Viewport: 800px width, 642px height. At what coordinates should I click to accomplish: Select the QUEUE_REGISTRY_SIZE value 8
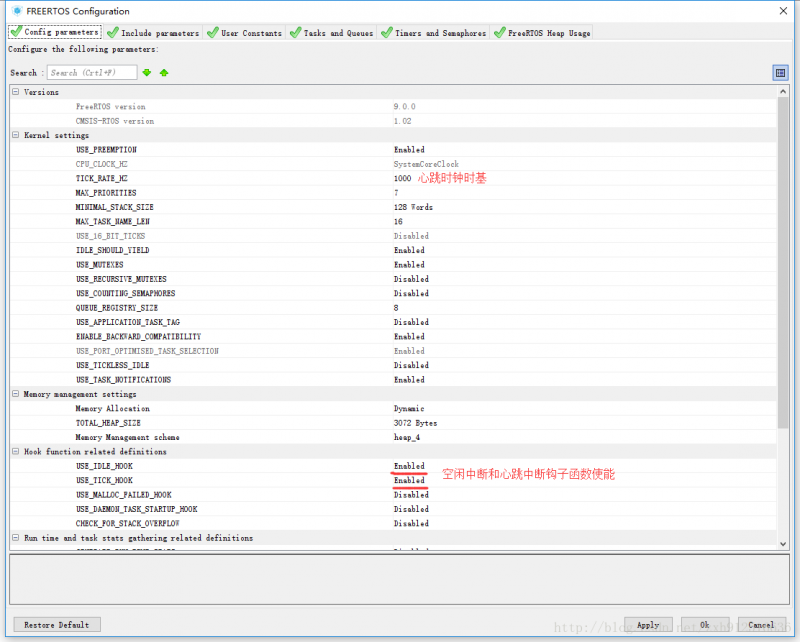tap(396, 308)
